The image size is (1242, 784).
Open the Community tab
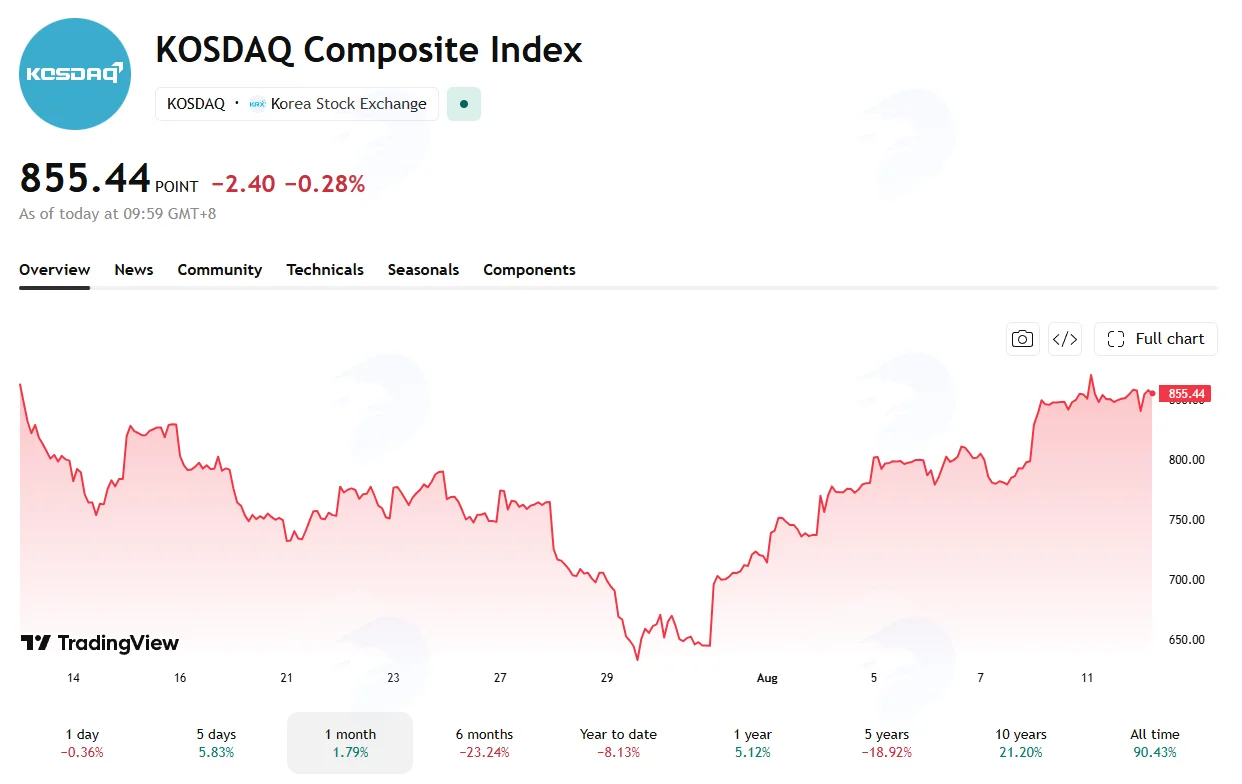point(220,270)
